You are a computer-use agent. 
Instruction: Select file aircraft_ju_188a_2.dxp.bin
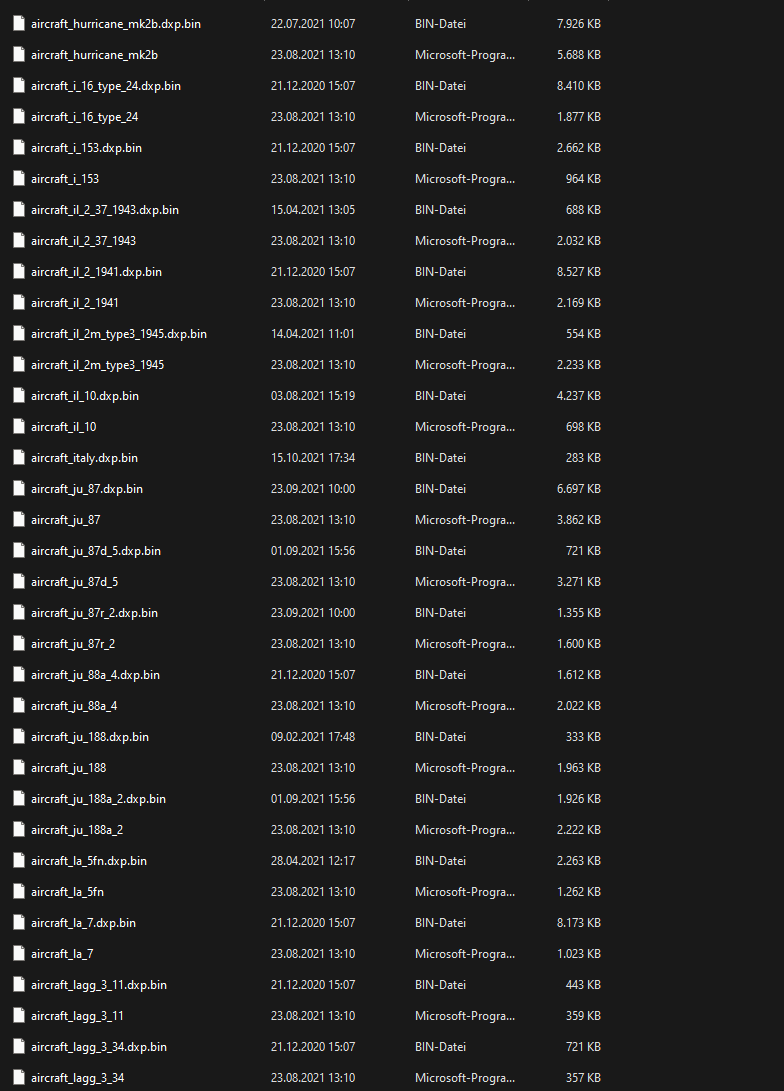coord(98,799)
